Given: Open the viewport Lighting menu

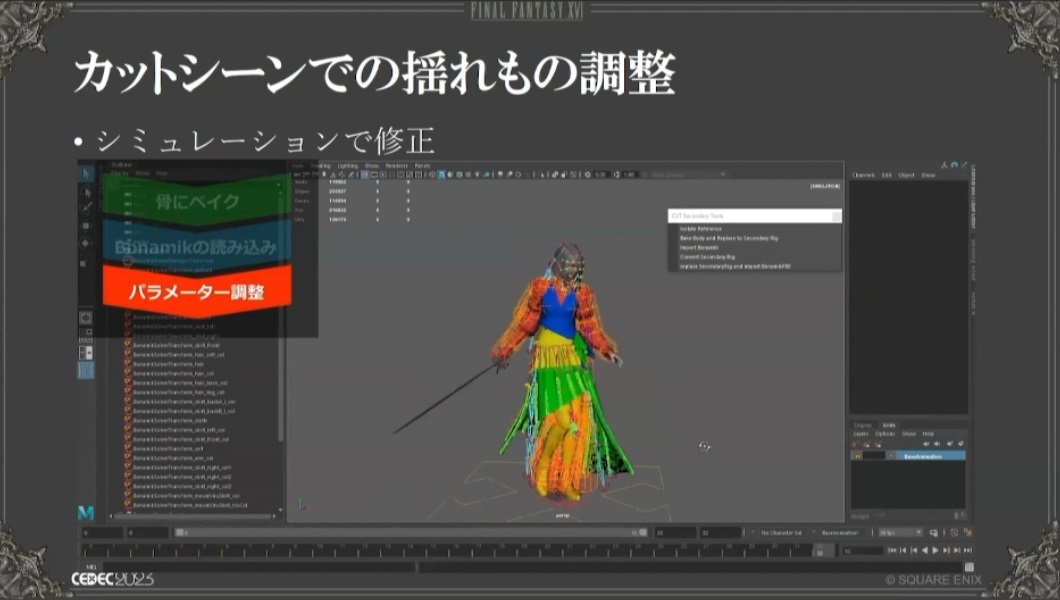Looking at the screenshot, I should (347, 166).
